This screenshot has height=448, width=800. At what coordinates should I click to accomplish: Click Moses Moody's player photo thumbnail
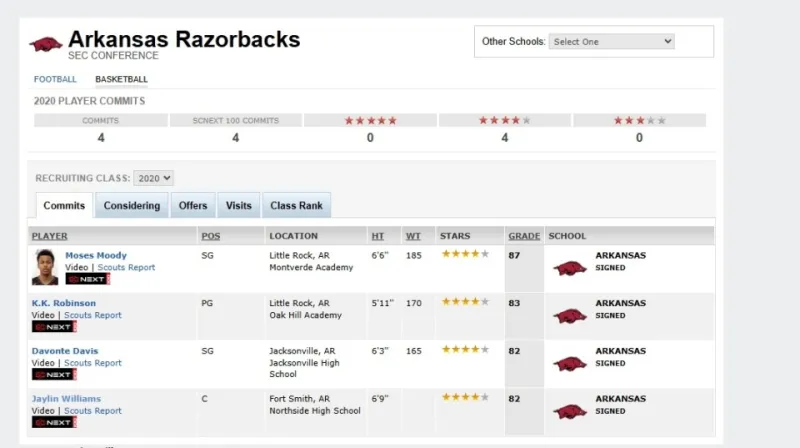tap(45, 266)
